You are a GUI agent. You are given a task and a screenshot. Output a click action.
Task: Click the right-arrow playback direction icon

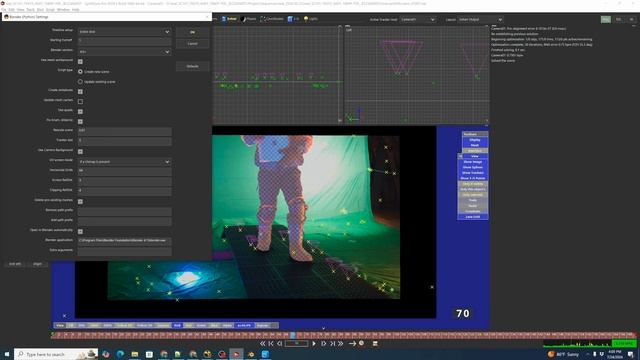pyautogui.click(x=352, y=344)
